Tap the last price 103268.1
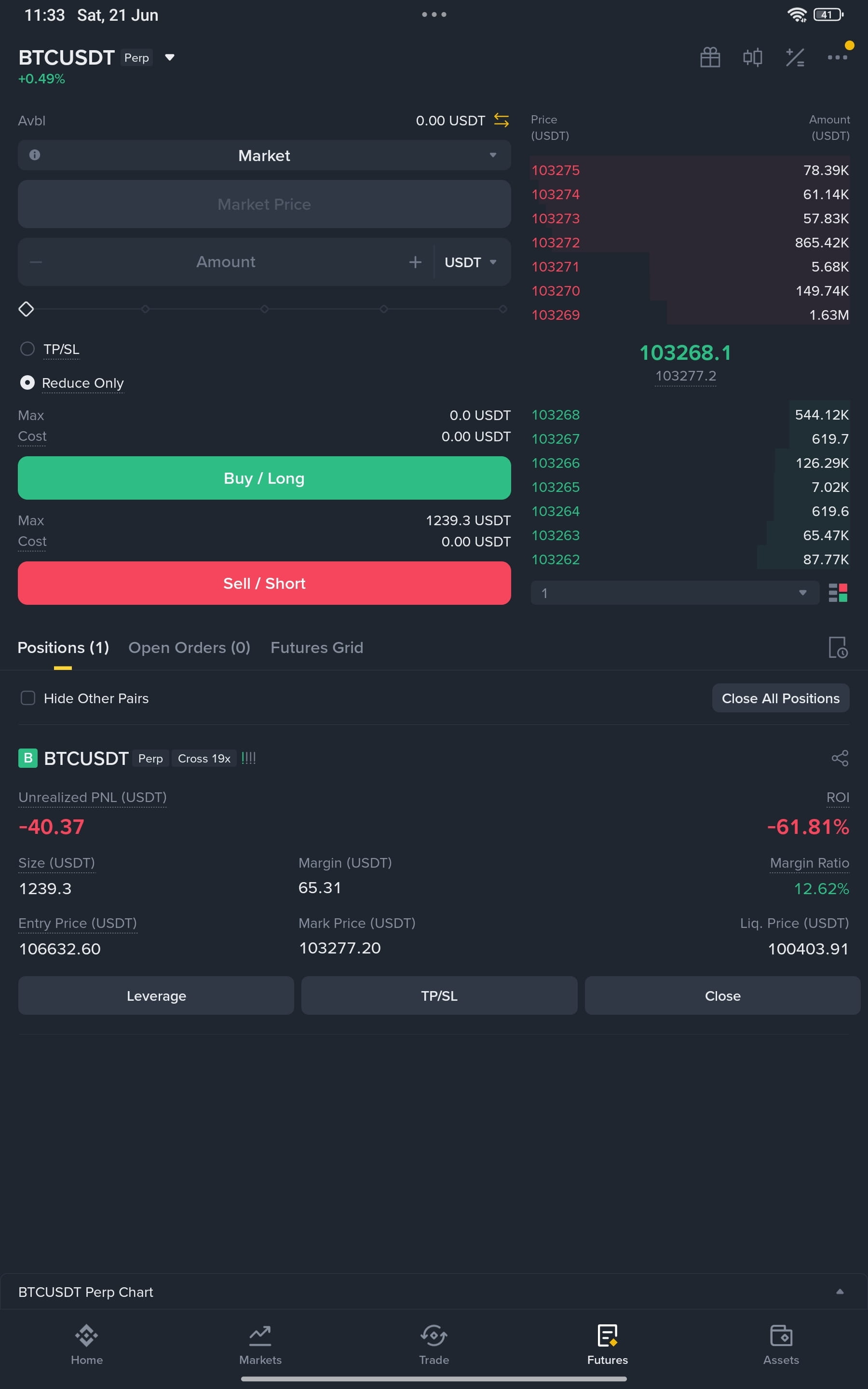 [685, 353]
